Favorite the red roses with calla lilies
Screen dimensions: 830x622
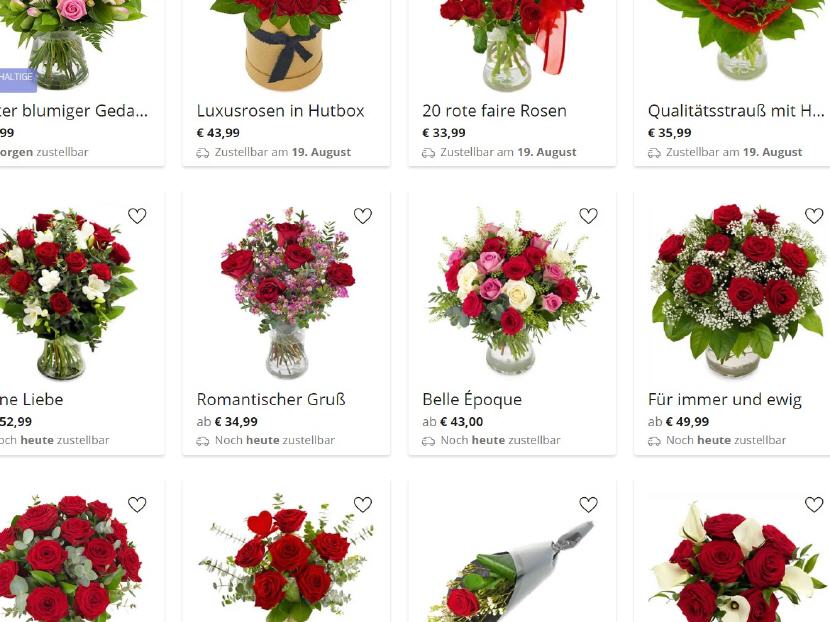pos(814,504)
